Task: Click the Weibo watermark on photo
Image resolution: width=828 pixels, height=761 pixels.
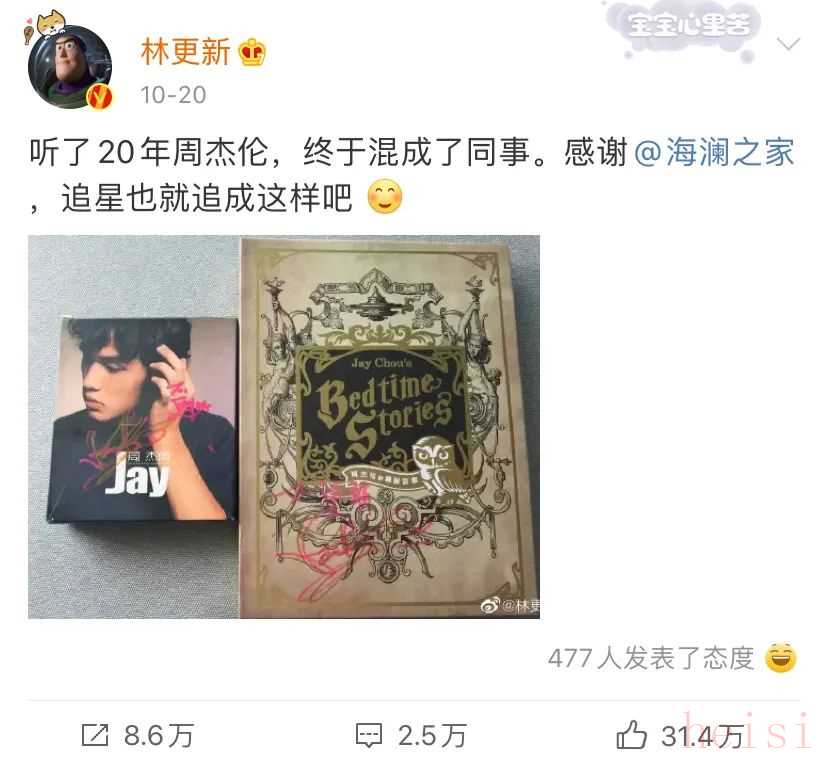Action: (x=510, y=606)
